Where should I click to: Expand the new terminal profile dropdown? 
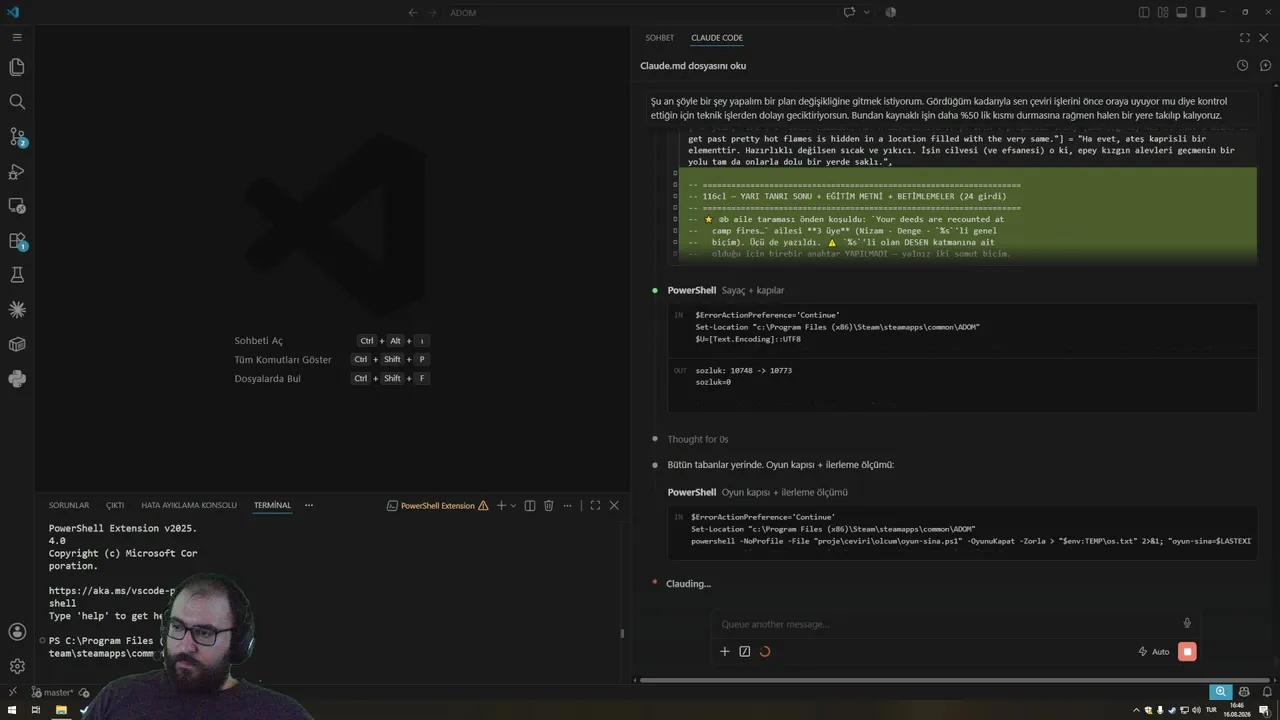coord(513,506)
